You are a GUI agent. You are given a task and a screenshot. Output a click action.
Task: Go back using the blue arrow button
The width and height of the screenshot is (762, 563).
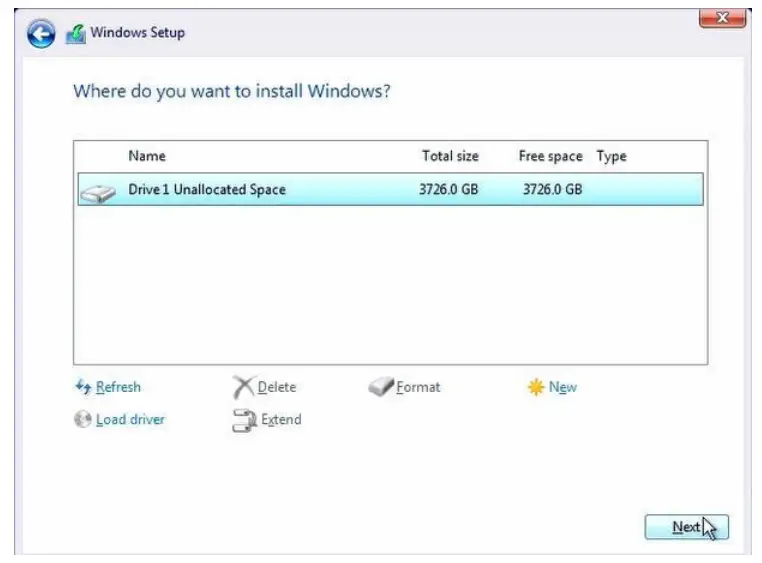click(x=41, y=34)
